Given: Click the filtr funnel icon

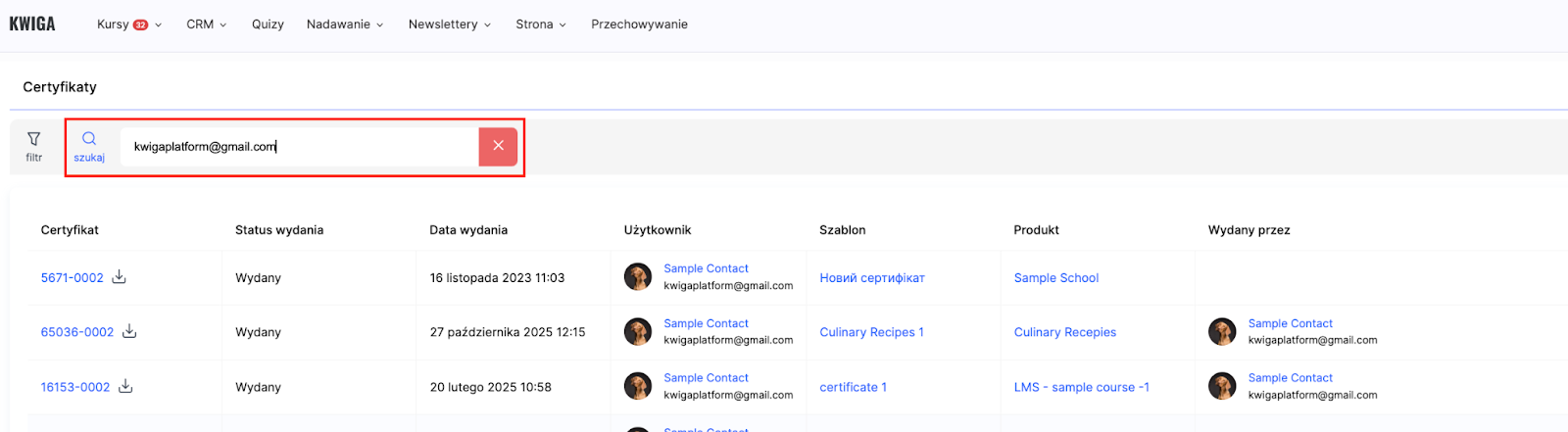Looking at the screenshot, I should pyautogui.click(x=34, y=139).
